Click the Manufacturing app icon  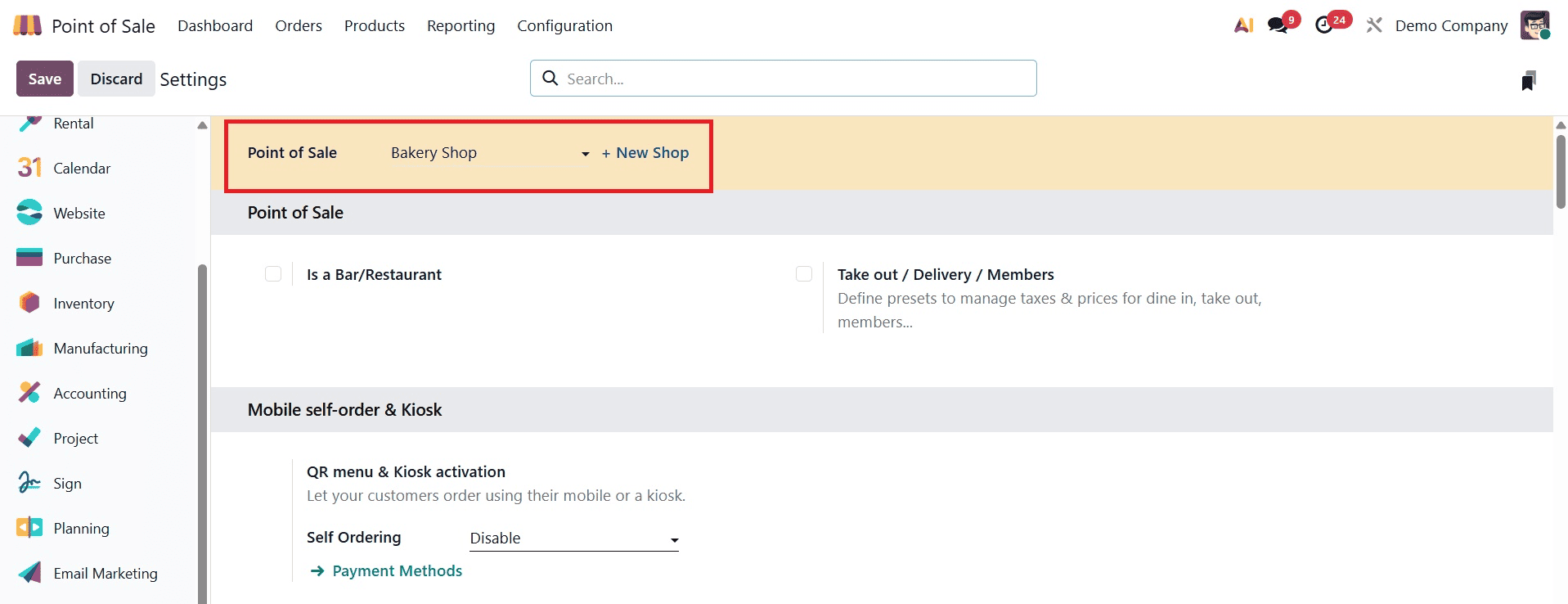[x=29, y=348]
